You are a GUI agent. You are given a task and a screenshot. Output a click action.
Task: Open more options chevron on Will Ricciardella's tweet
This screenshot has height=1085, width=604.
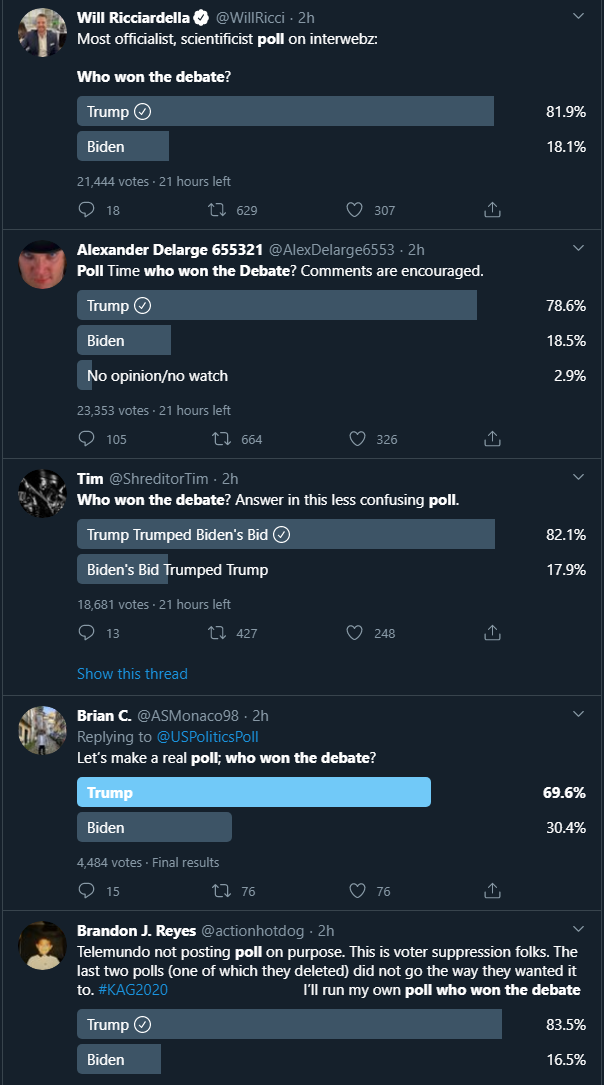[x=578, y=17]
